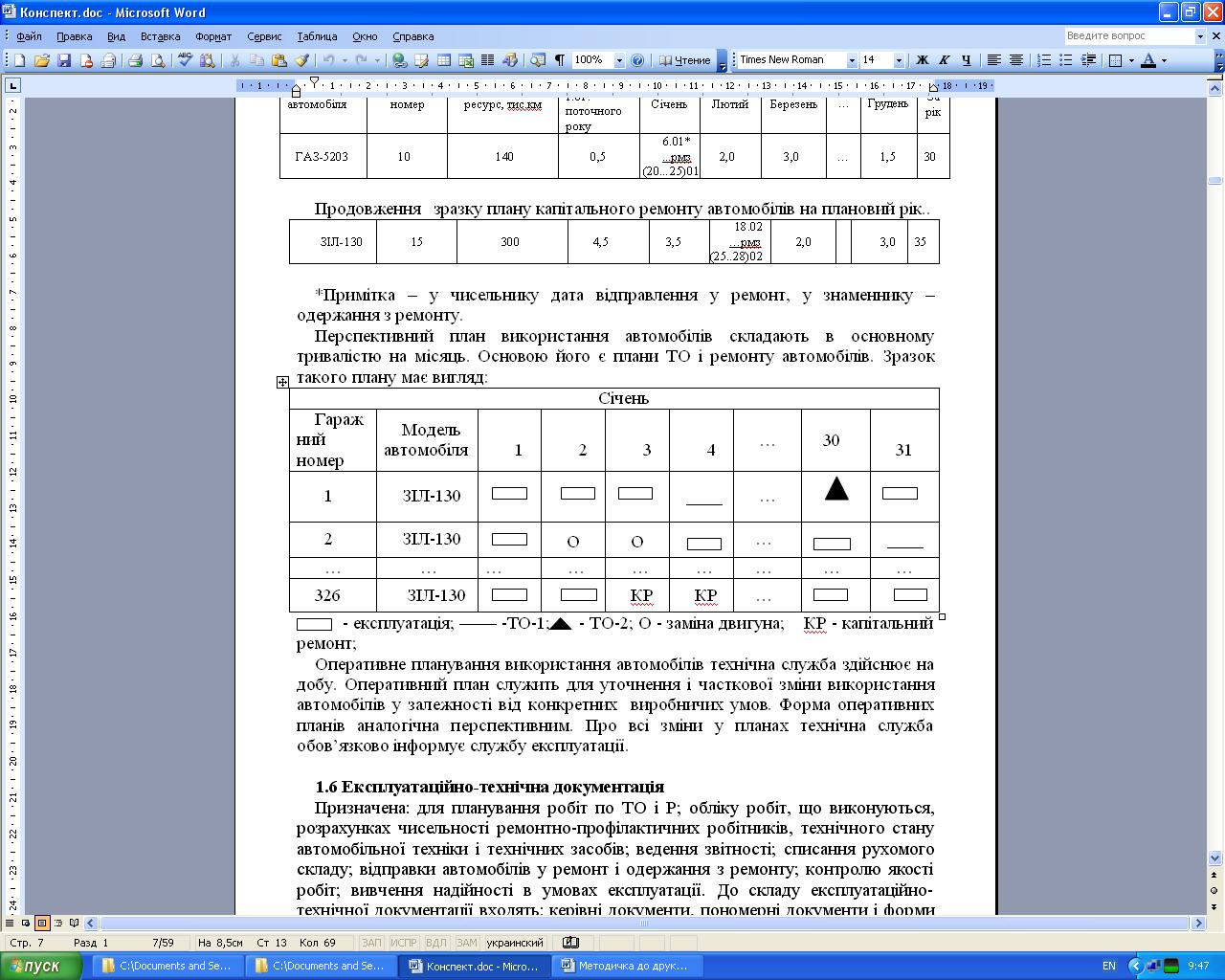Create a new blank document
Viewport: 1225px width, 980px height.
click(x=19, y=60)
